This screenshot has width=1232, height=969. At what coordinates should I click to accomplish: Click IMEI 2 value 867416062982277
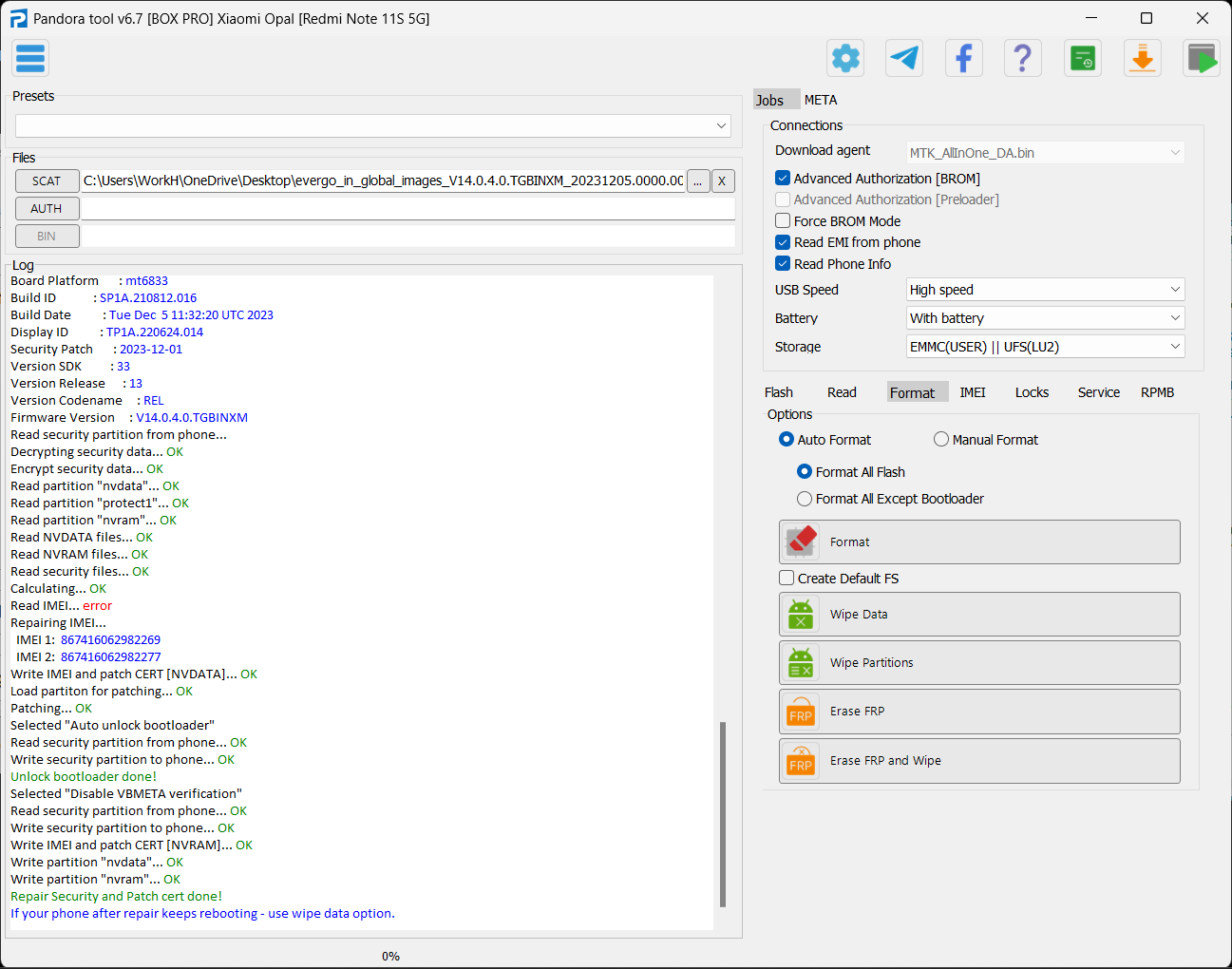coord(110,656)
